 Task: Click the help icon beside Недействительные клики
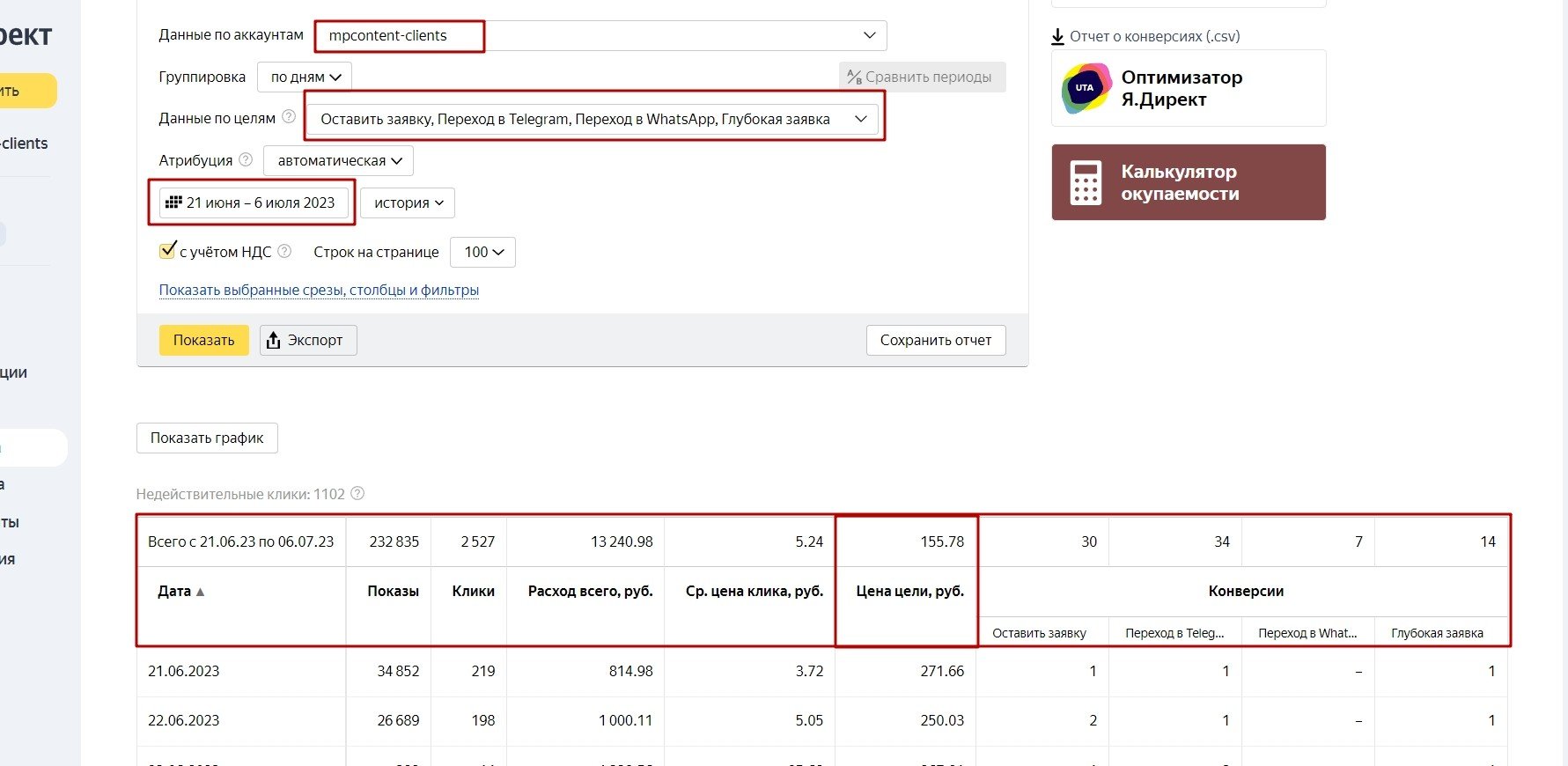357,494
